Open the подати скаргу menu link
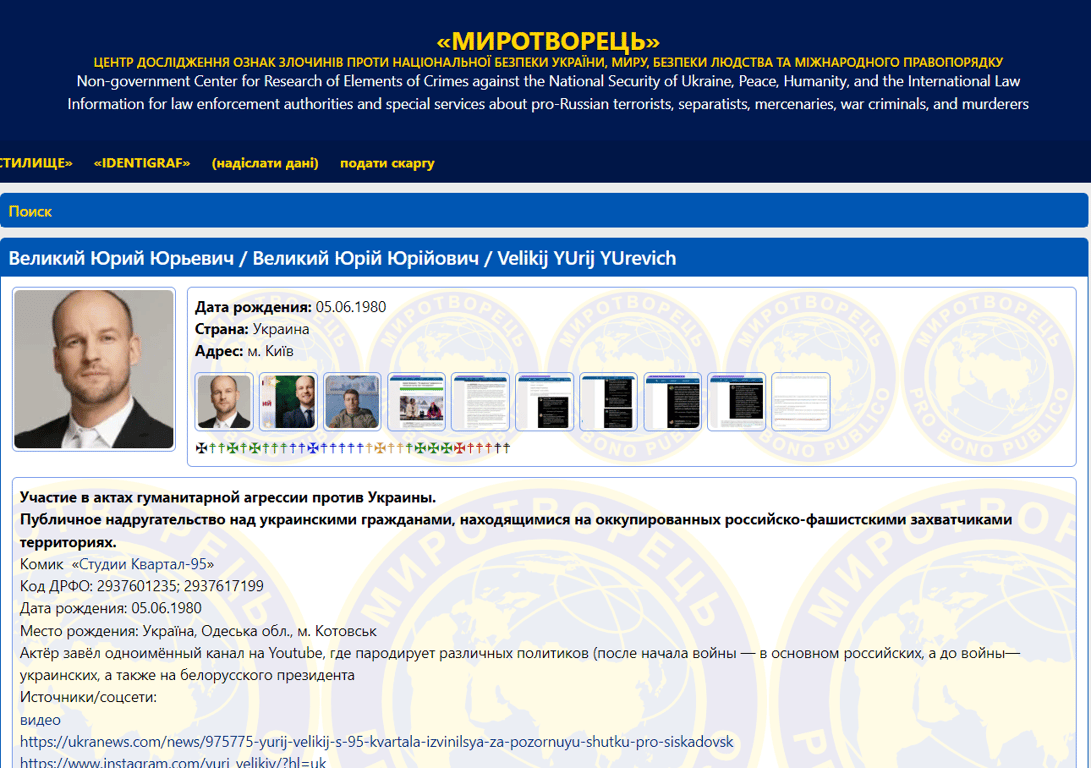 coord(387,163)
